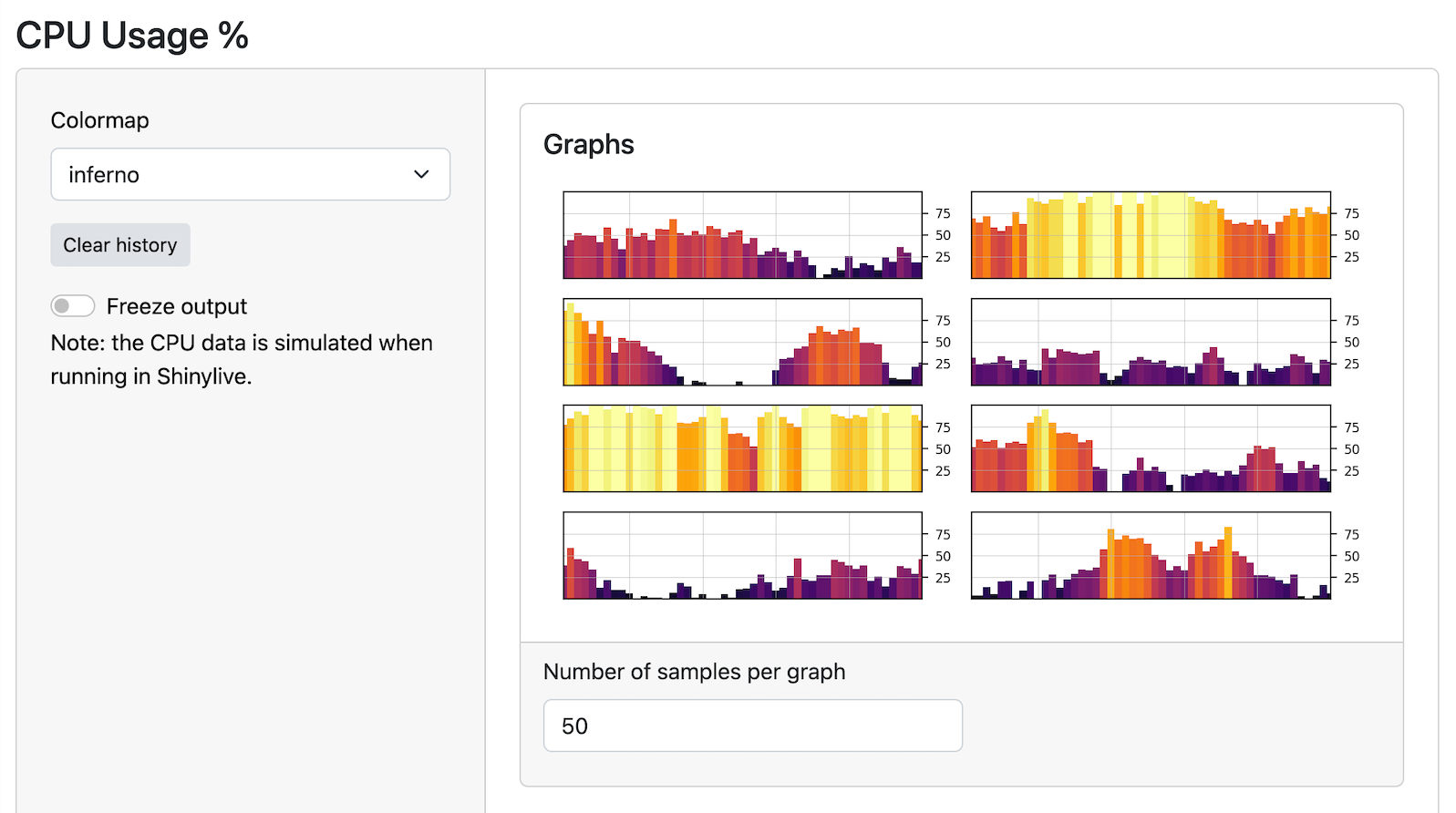This screenshot has height=813, width=1456.
Task: Click the Number of samples per graph label
Action: click(694, 672)
